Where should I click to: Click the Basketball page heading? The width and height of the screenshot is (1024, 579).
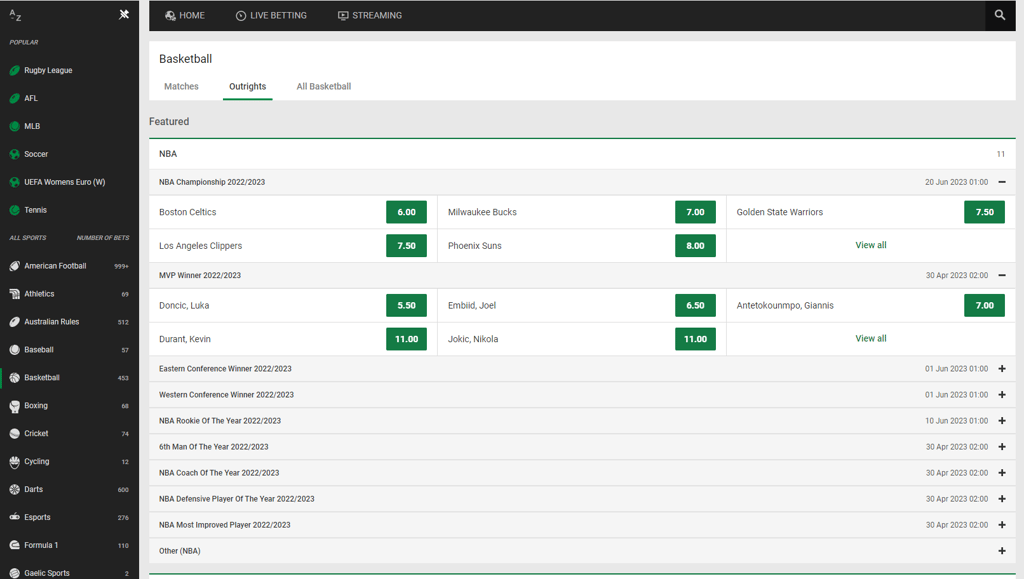185,59
